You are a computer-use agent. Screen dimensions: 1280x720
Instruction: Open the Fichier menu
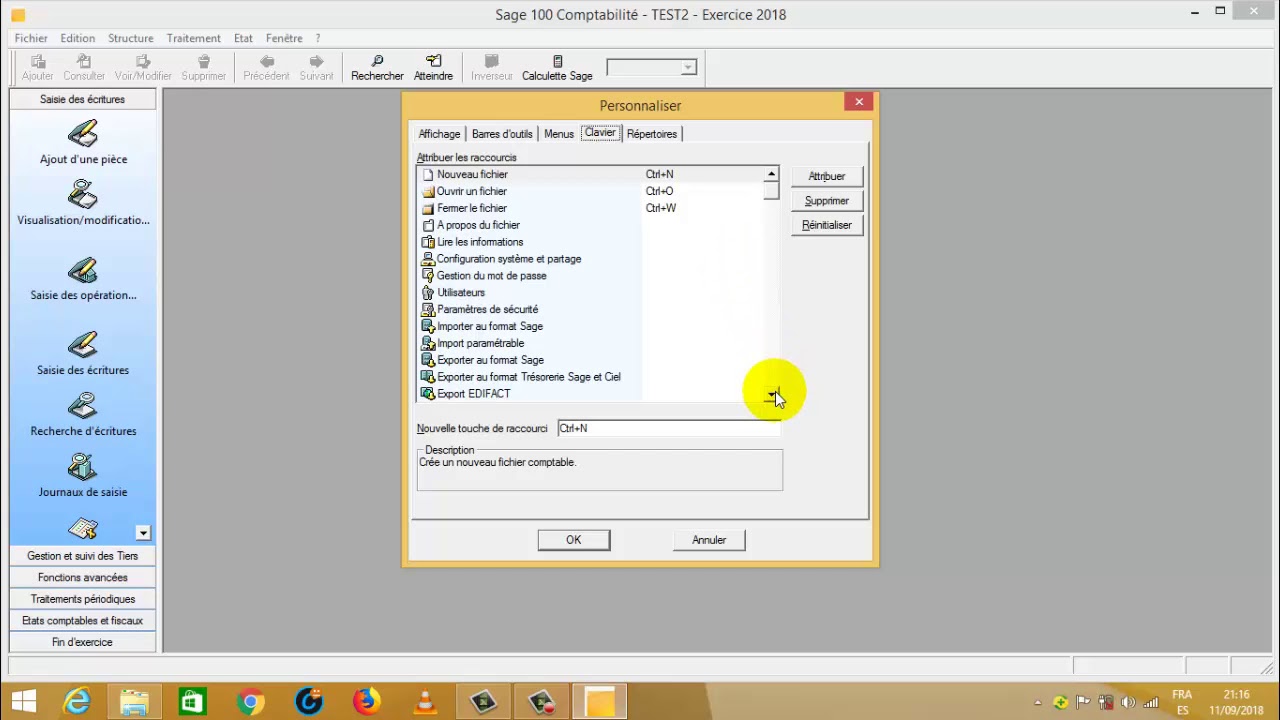point(31,38)
